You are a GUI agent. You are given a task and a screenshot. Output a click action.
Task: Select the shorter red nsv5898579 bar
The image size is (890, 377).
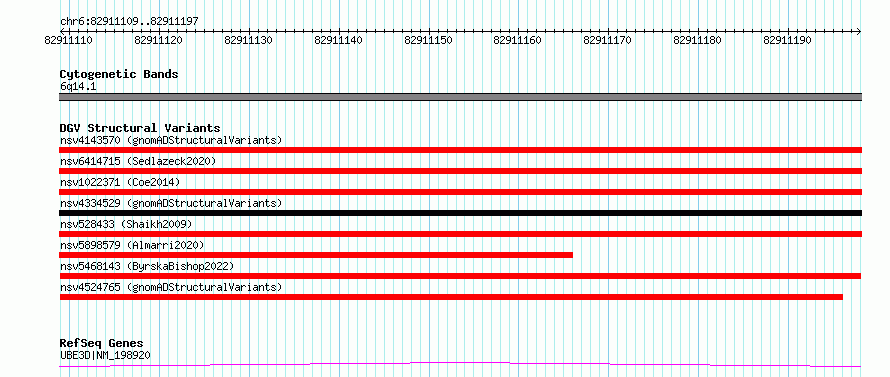click(316, 255)
